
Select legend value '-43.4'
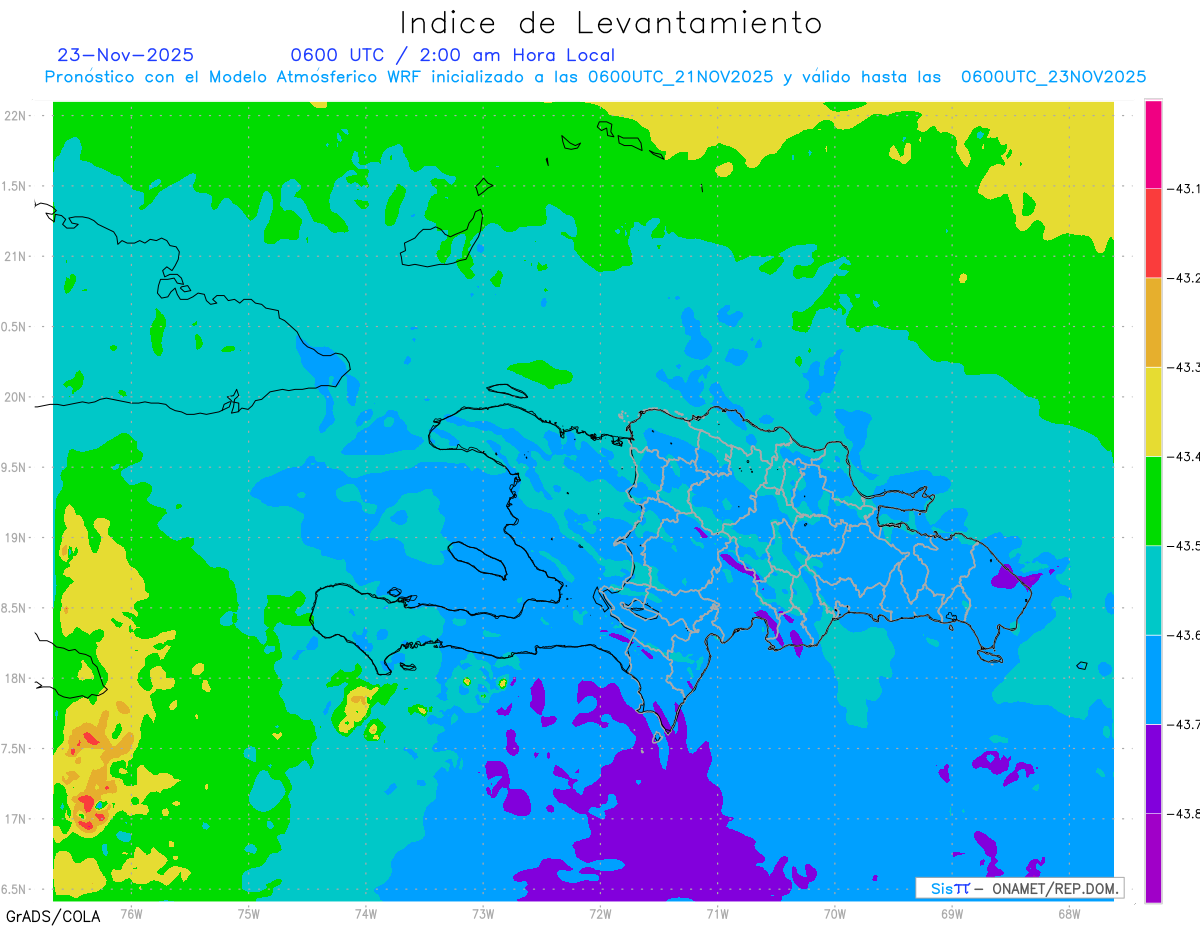tap(1184, 457)
